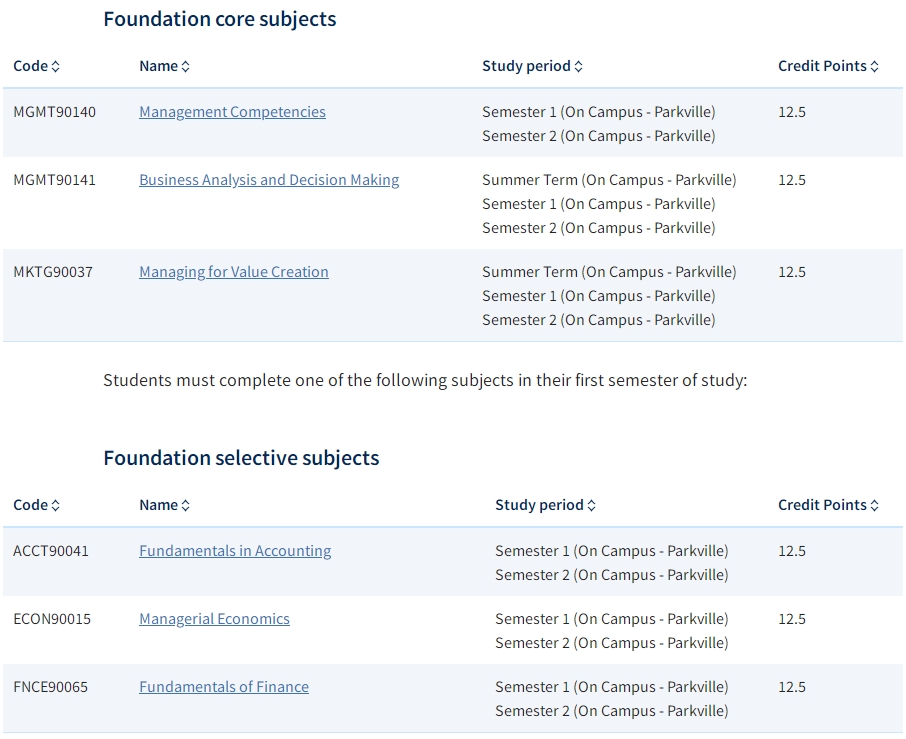Sort core subjects by Study period
The height and width of the screenshot is (739, 906).
click(533, 66)
